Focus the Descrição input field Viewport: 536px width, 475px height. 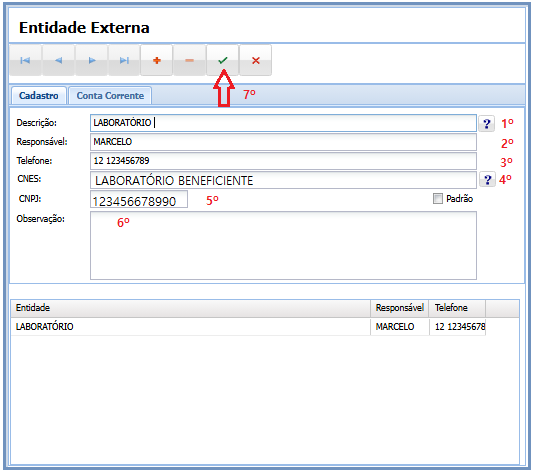pyautogui.click(x=283, y=123)
